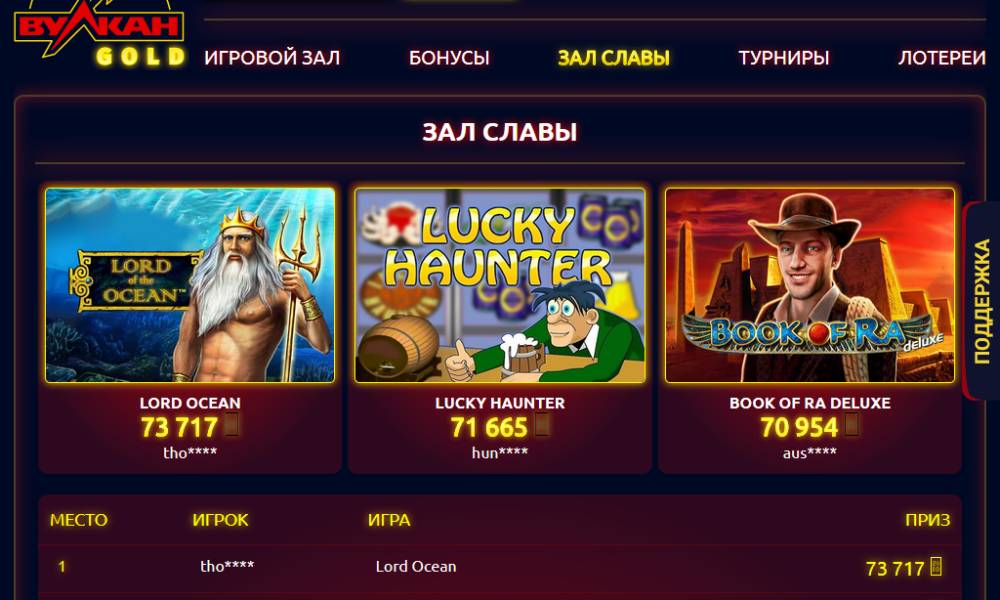Click the BOOK OF RA DELUXE title
The height and width of the screenshot is (600, 1000).
click(x=810, y=403)
